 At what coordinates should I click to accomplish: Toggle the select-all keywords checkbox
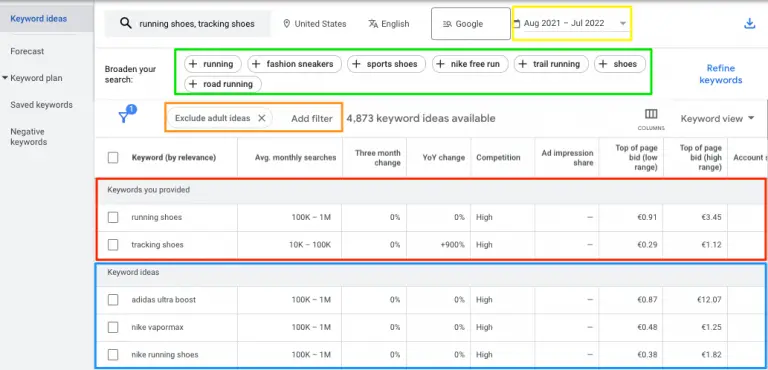(x=113, y=158)
